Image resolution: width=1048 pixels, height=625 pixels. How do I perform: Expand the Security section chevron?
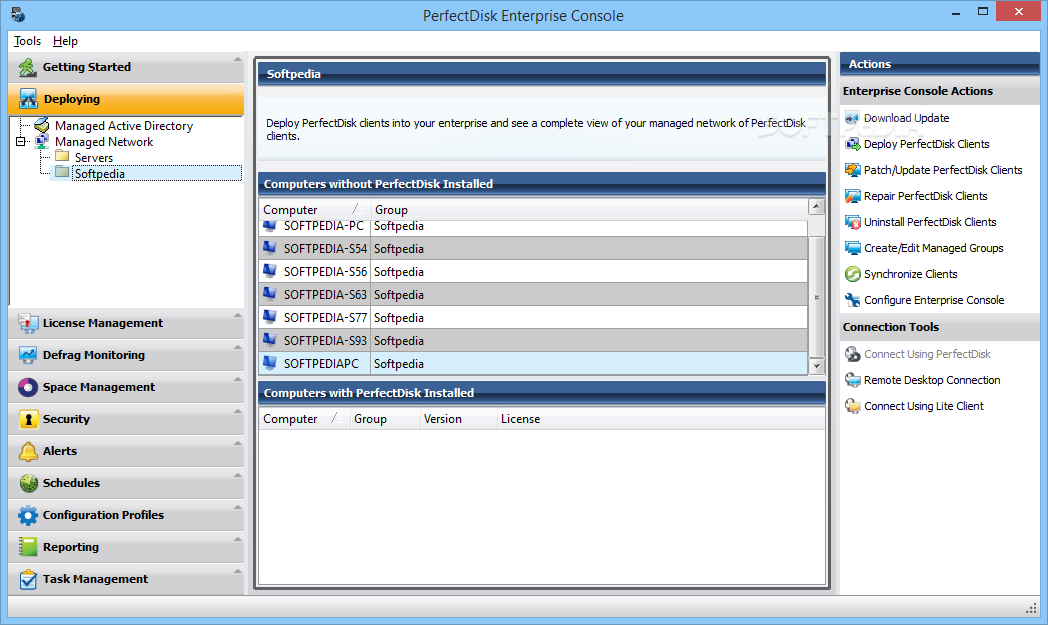pos(237,412)
